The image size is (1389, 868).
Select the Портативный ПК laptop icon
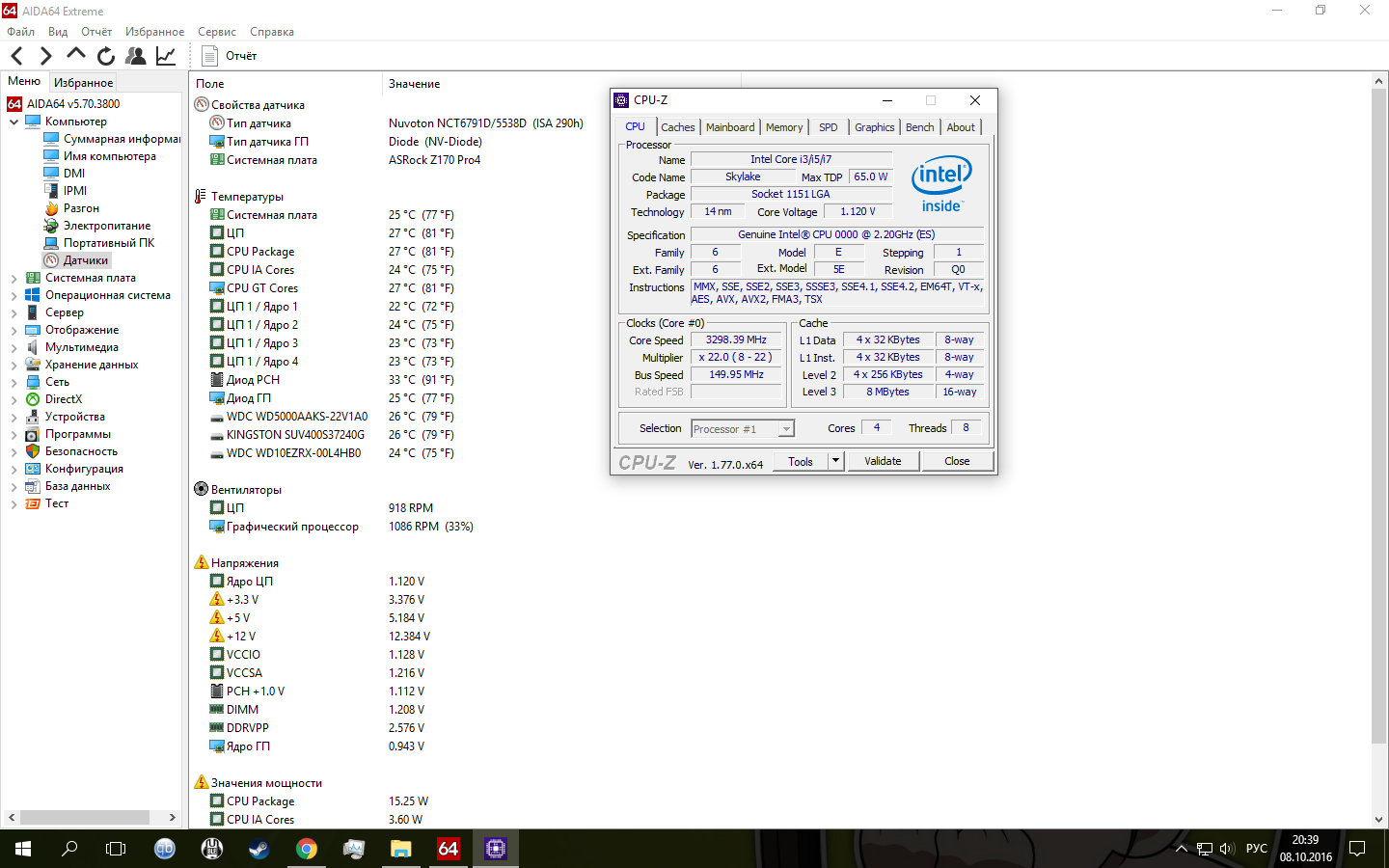click(x=51, y=243)
